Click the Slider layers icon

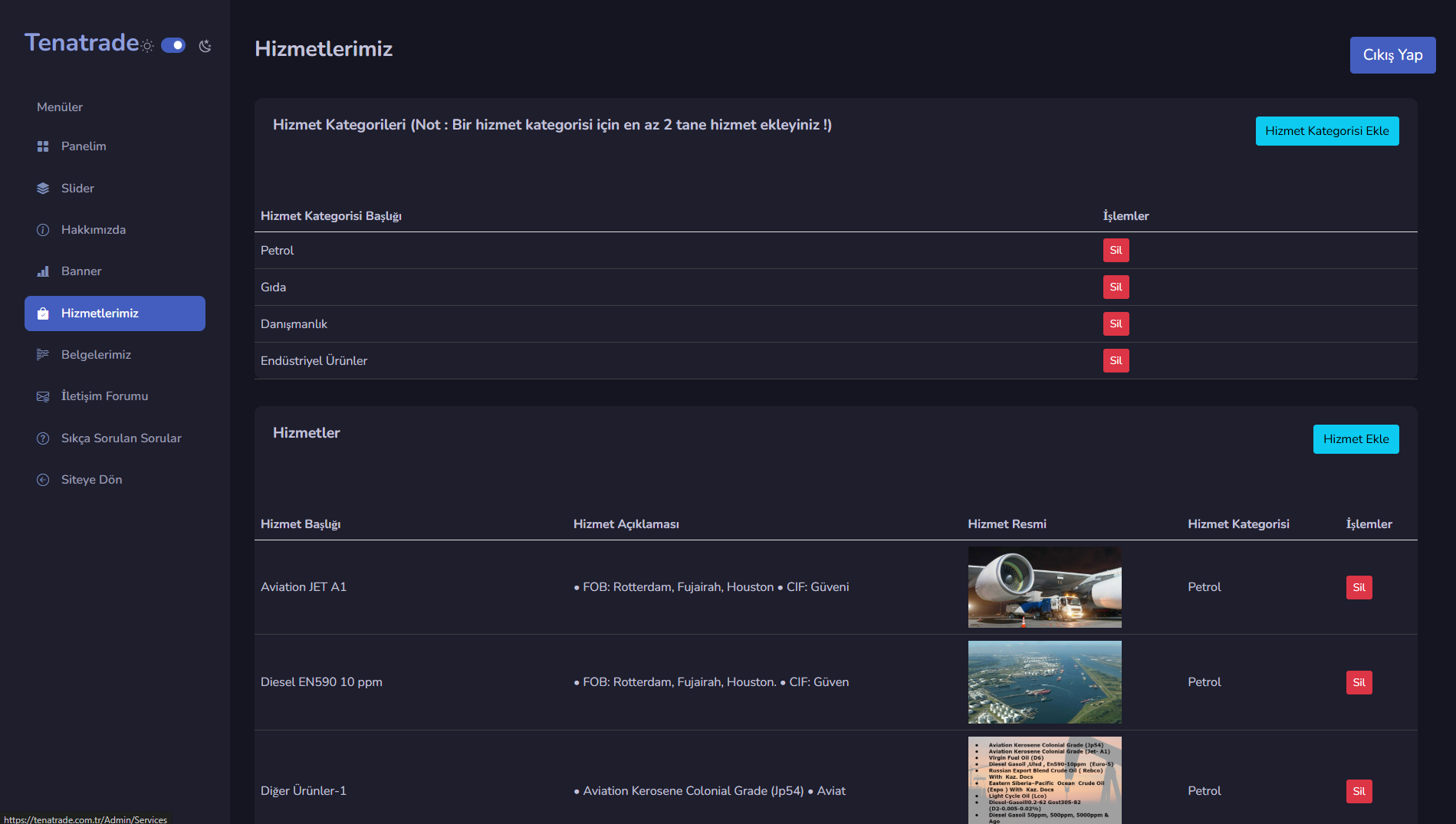(43, 189)
